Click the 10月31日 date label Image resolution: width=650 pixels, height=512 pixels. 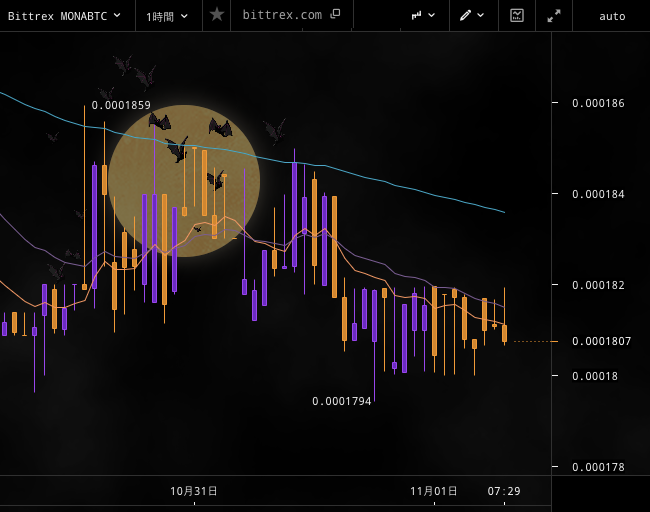(x=194, y=491)
